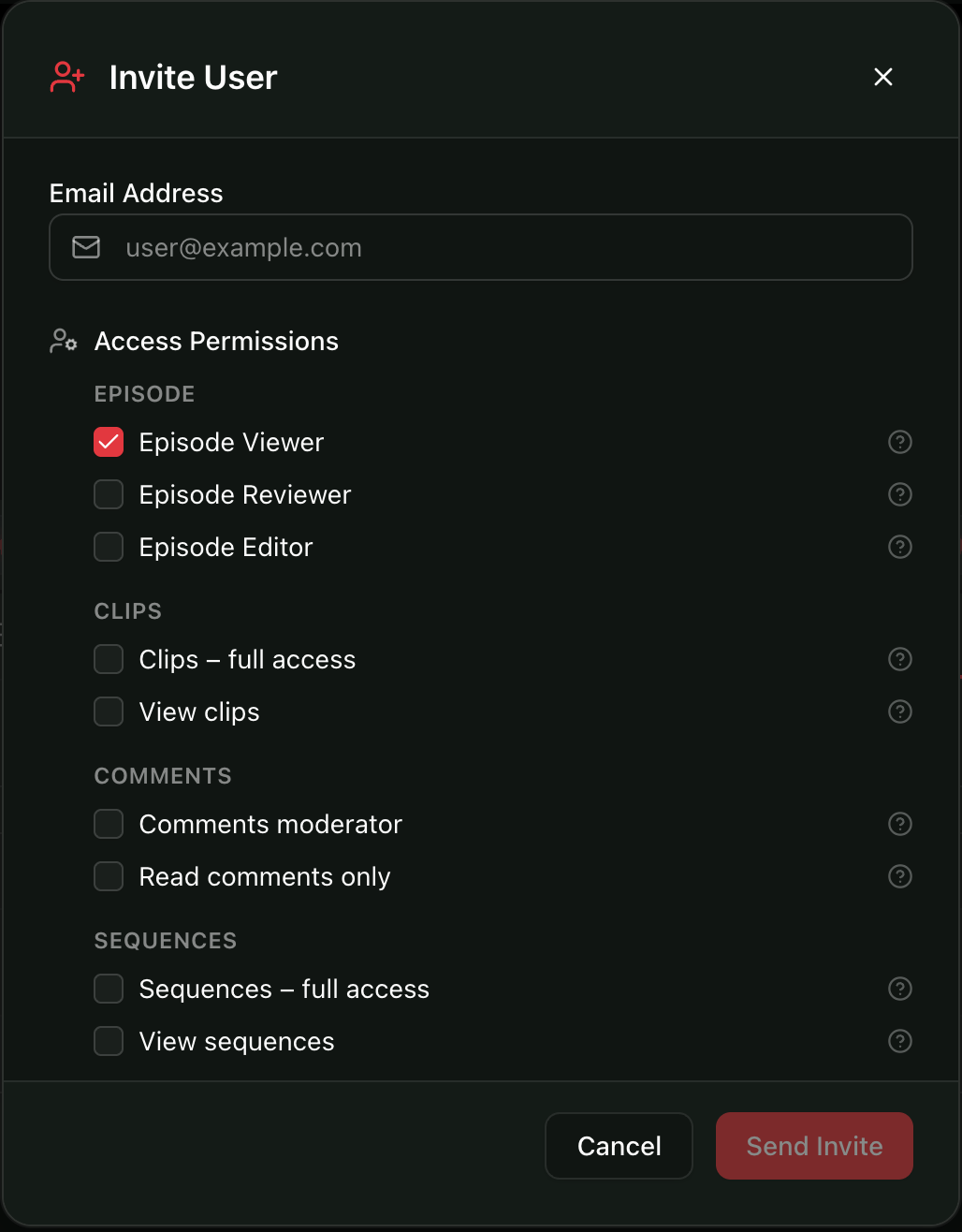Click the question mark beside Comments moderator
The image size is (962, 1232).
(899, 824)
